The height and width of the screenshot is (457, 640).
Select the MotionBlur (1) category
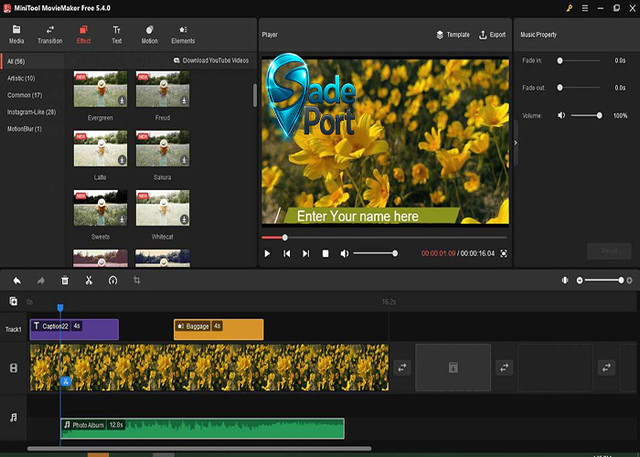pyautogui.click(x=24, y=129)
